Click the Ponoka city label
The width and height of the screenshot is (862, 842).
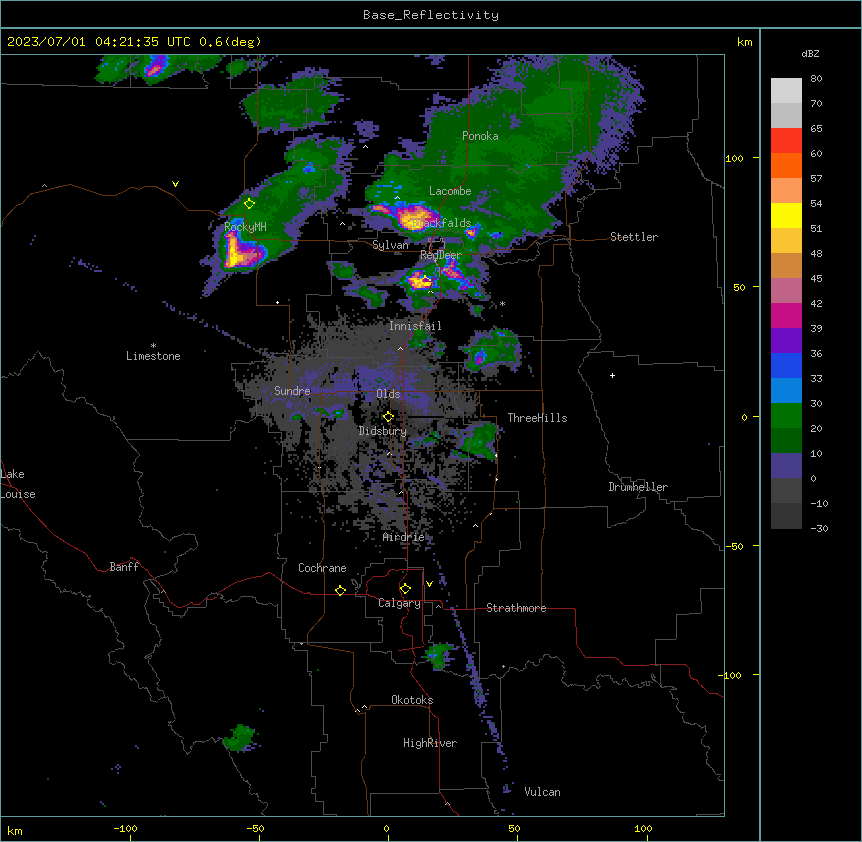[x=480, y=136]
